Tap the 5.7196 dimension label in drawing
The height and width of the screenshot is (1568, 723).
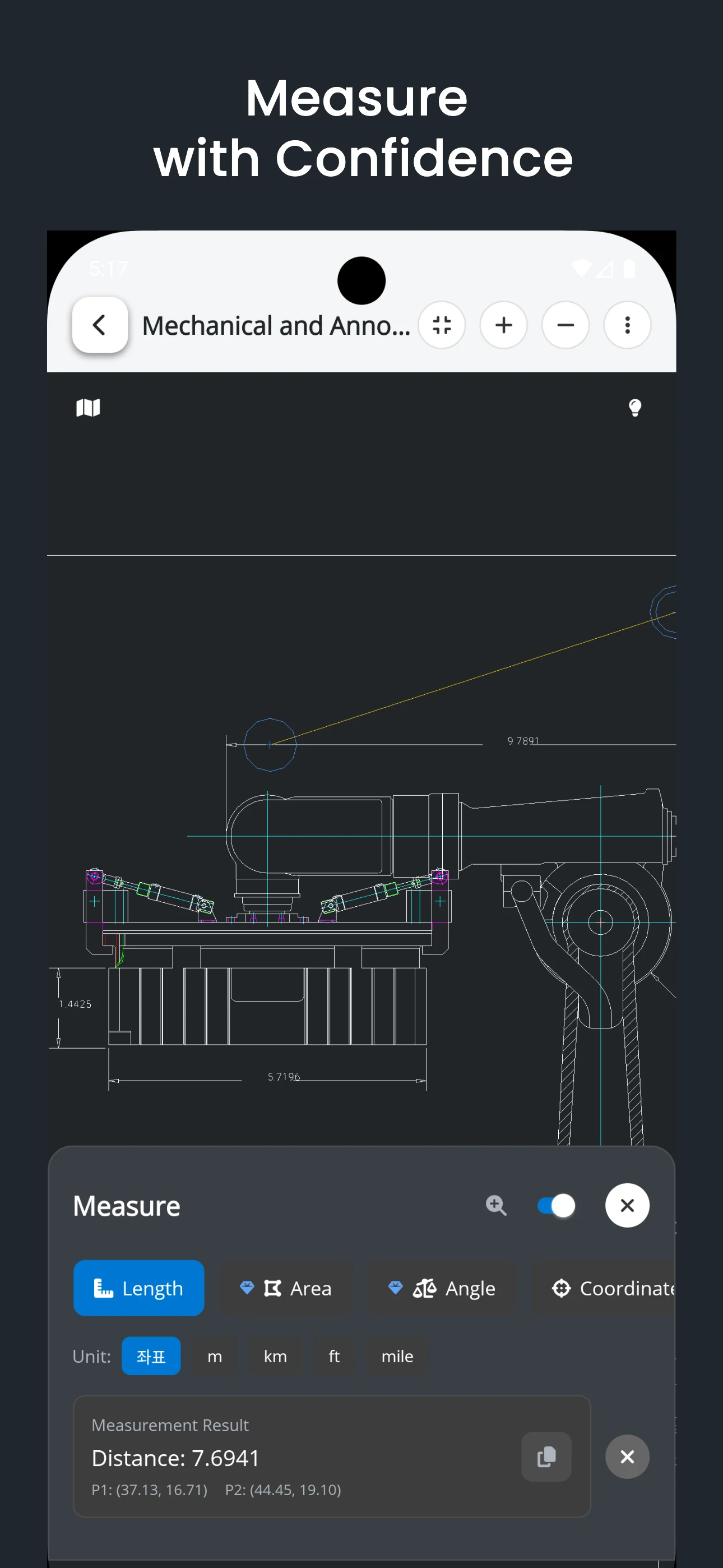(x=284, y=1077)
